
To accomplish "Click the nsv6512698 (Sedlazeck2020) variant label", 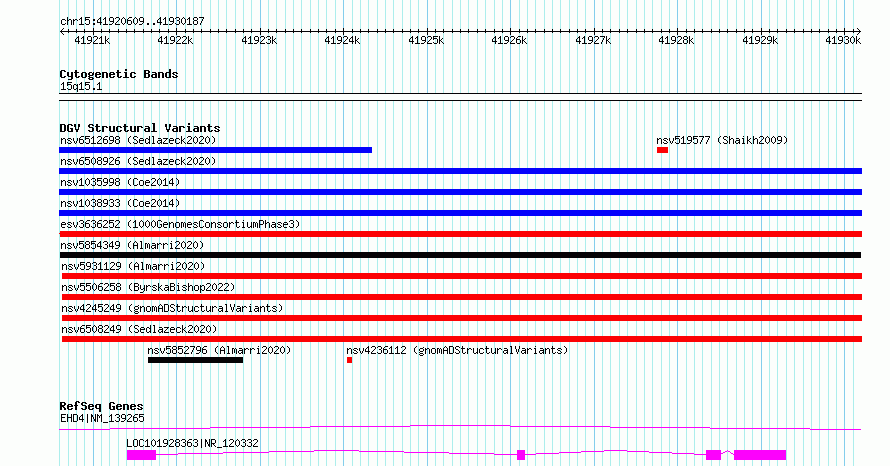I will point(138,140).
